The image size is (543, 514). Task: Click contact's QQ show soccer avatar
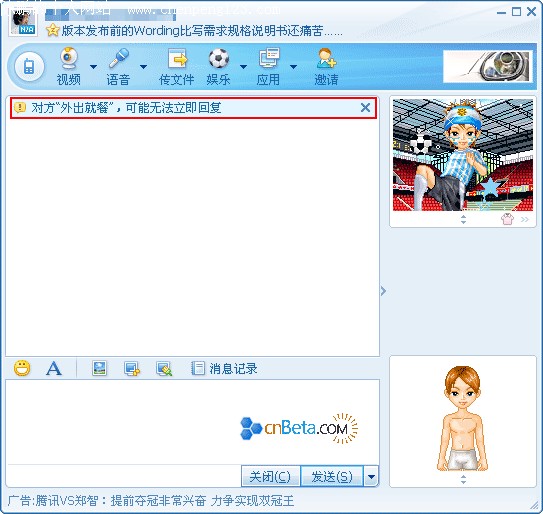coord(463,155)
